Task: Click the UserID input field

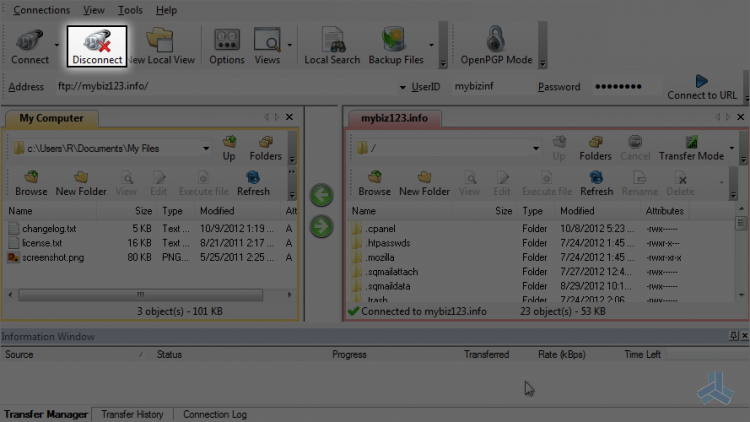Action: click(488, 87)
